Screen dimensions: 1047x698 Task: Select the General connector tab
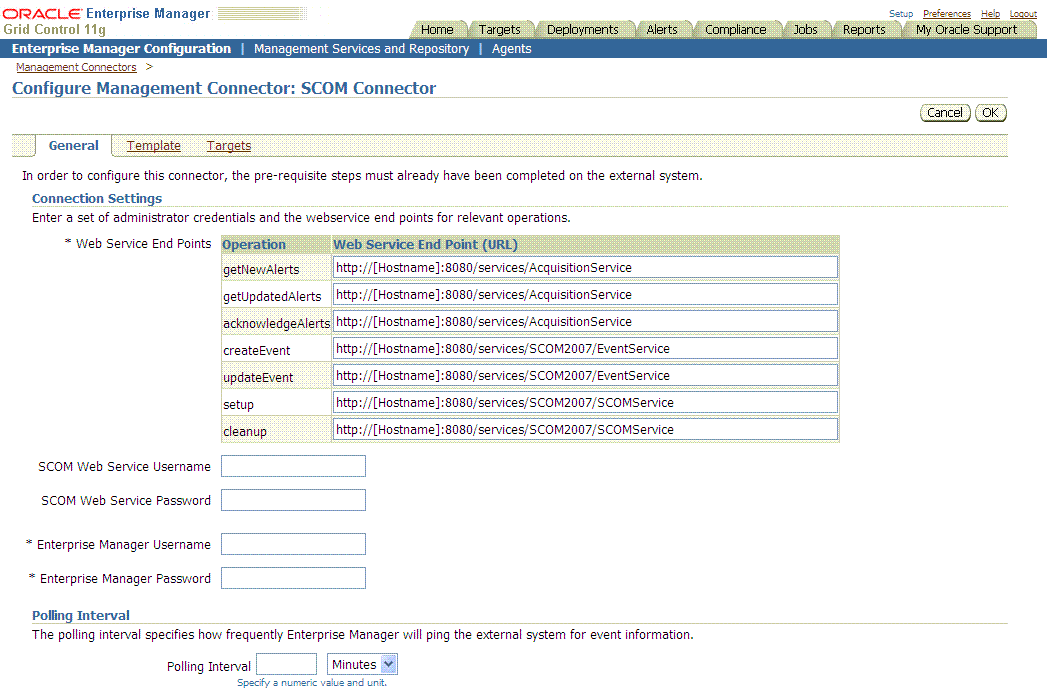[x=73, y=146]
